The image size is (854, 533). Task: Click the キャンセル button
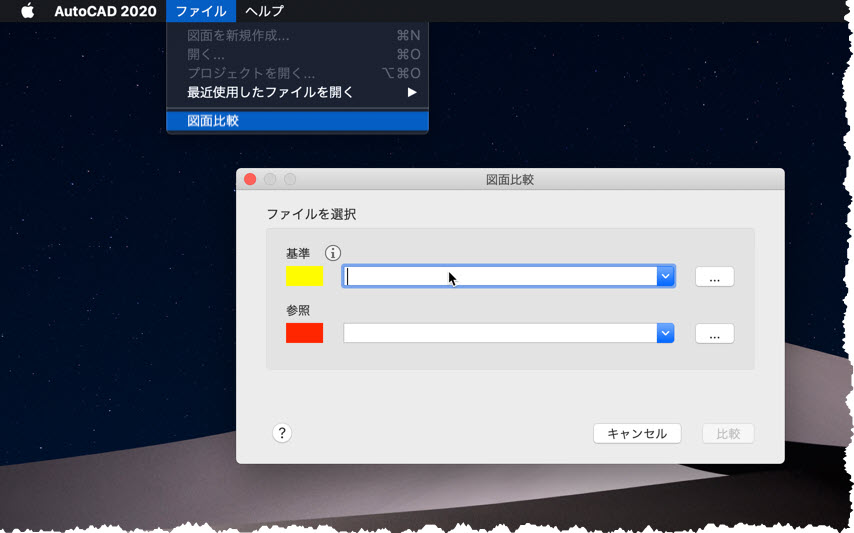(637, 434)
